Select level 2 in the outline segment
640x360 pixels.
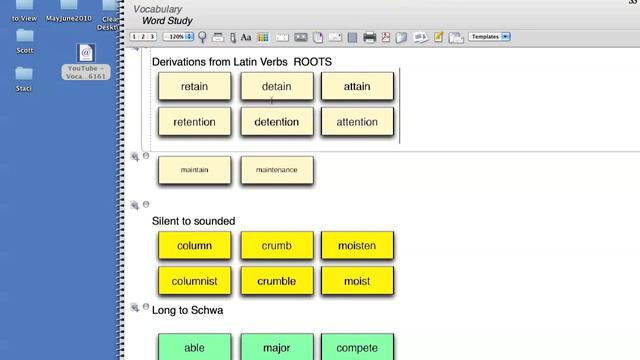(x=143, y=37)
